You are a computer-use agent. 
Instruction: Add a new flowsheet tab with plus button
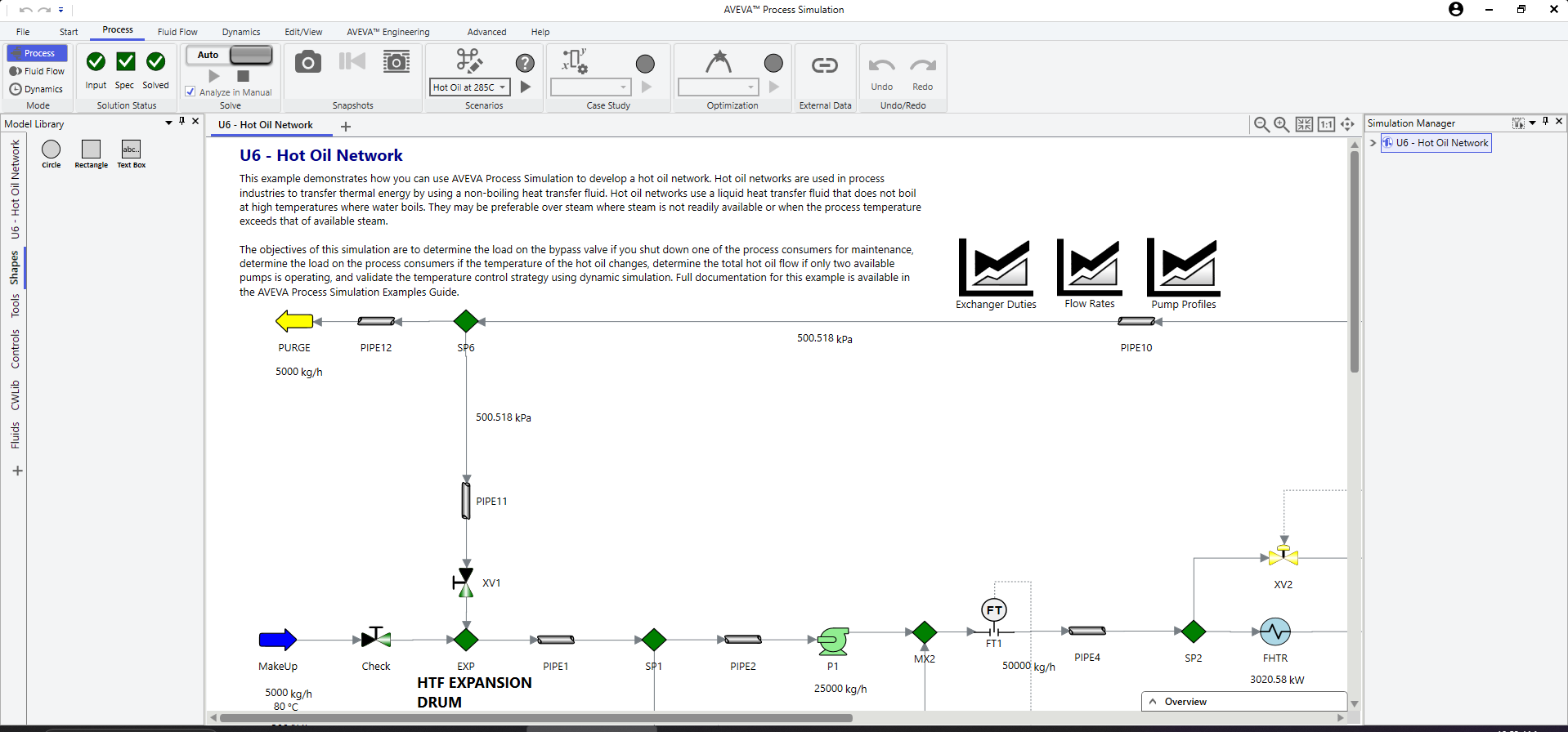tap(346, 126)
